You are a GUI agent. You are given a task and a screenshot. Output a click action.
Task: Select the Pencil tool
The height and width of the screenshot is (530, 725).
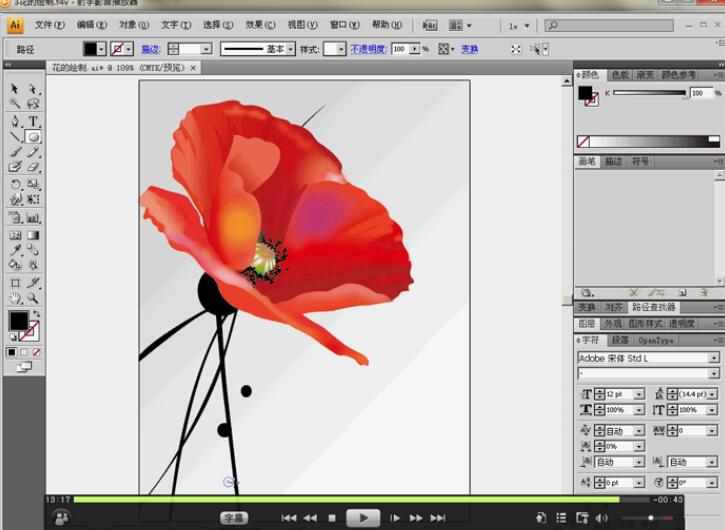pyautogui.click(x=33, y=152)
